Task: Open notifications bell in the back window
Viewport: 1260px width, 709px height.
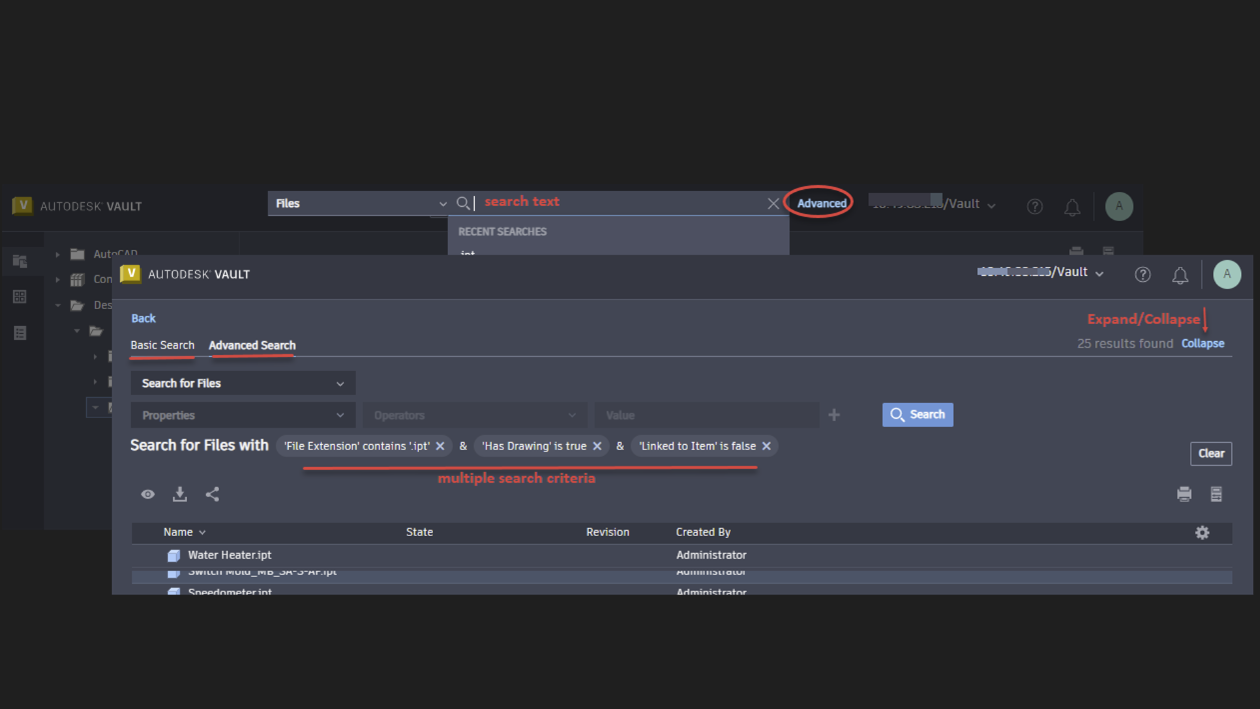Action: click(x=1072, y=207)
